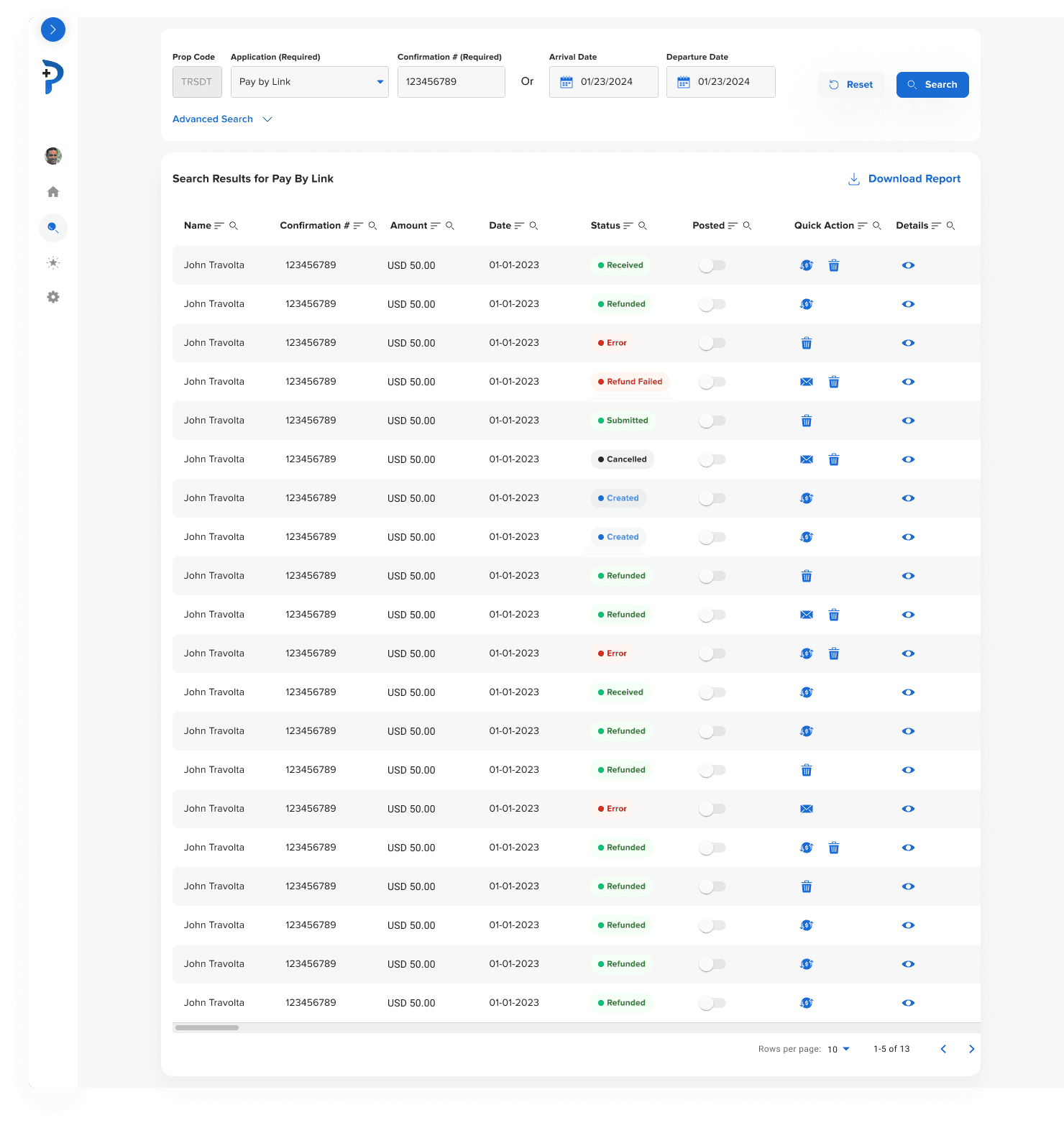Click the sun-shaped icon in sidebar
Image resolution: width=1064 pixels, height=1128 pixels.
coord(53,262)
